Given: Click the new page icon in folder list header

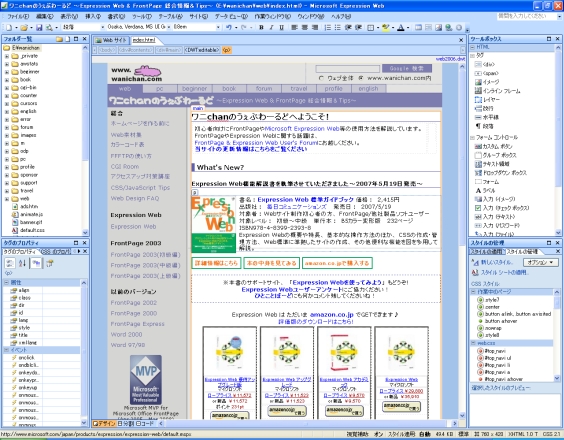Looking at the screenshot, I should pyautogui.click(x=68, y=39).
